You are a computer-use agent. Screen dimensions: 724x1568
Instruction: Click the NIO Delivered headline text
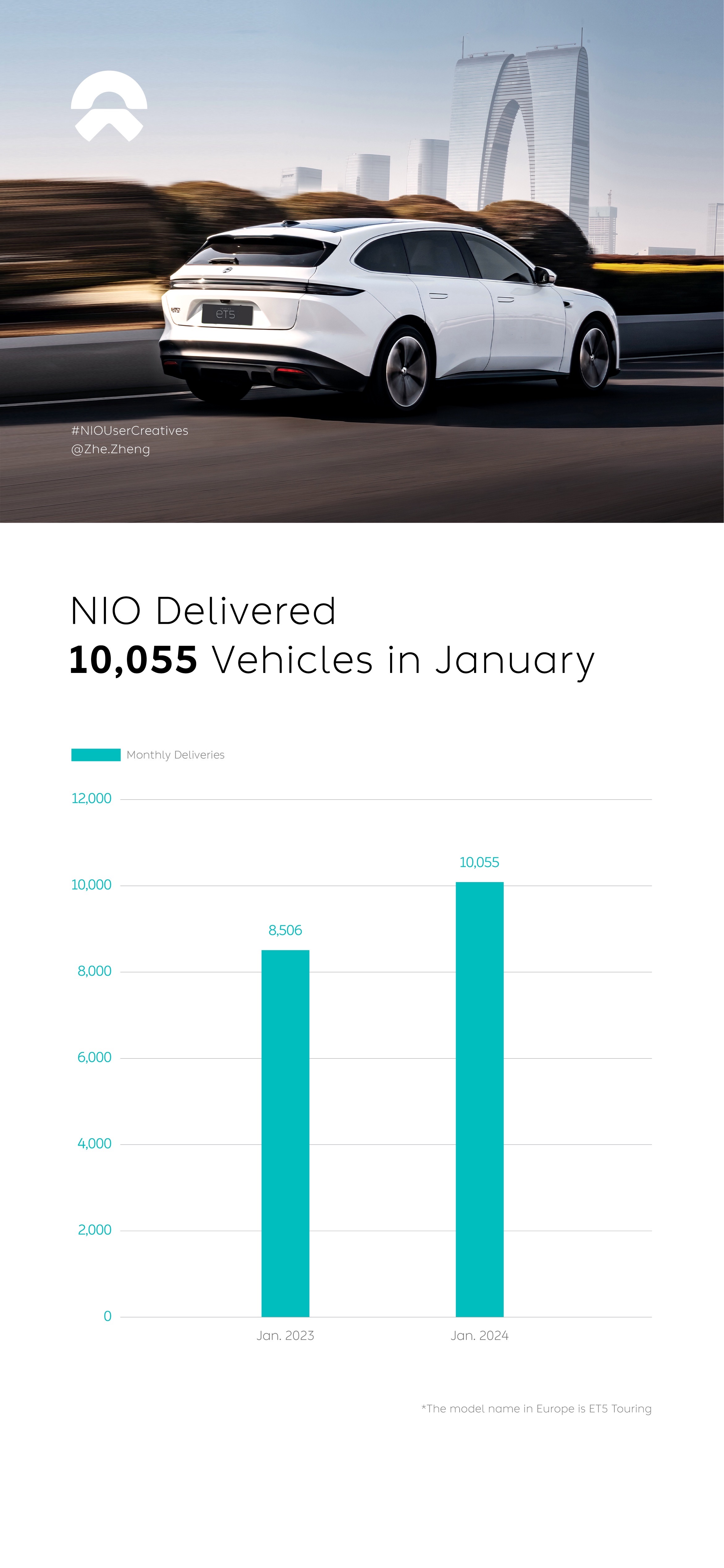tap(203, 611)
